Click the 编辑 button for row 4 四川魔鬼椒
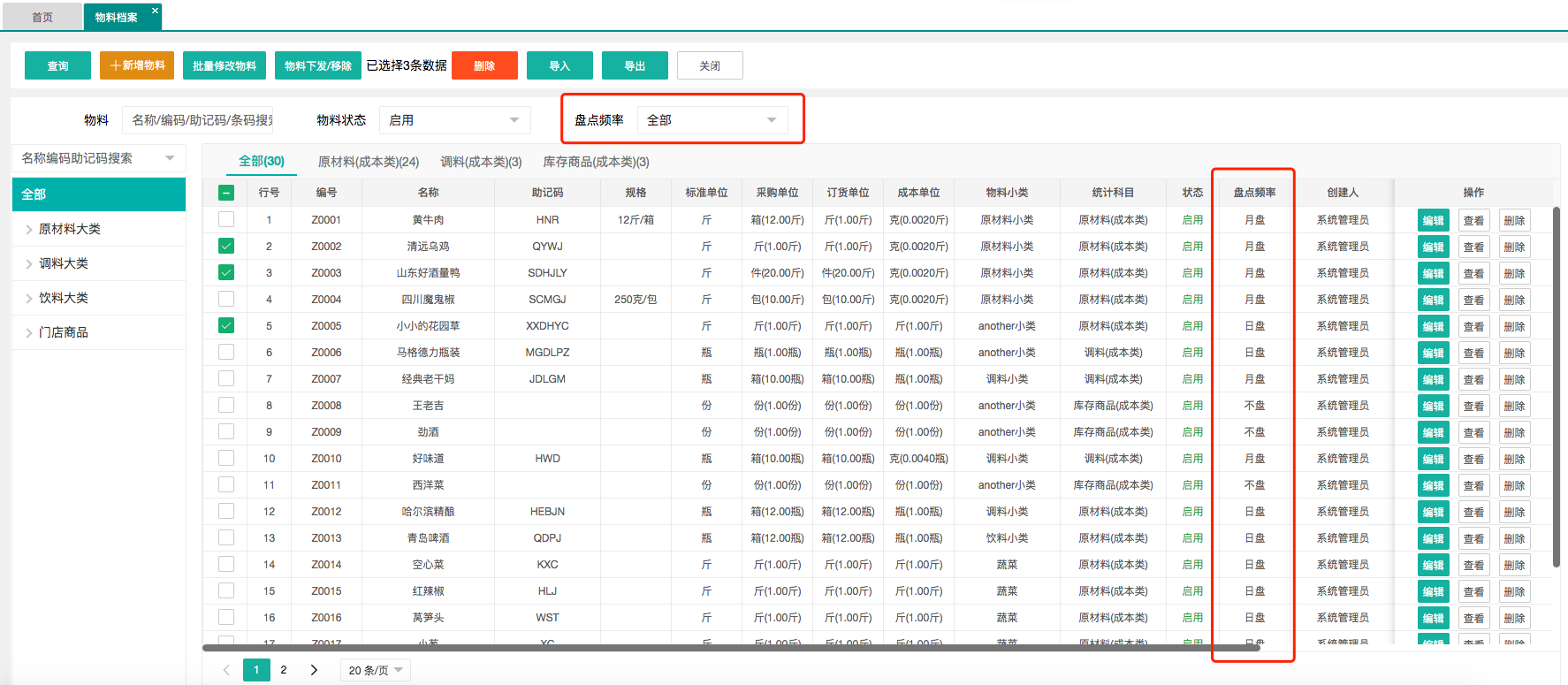The width and height of the screenshot is (1568, 685). 1433,300
